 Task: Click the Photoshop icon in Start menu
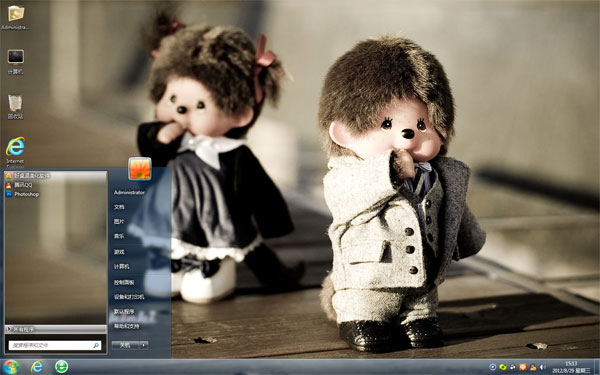point(9,194)
